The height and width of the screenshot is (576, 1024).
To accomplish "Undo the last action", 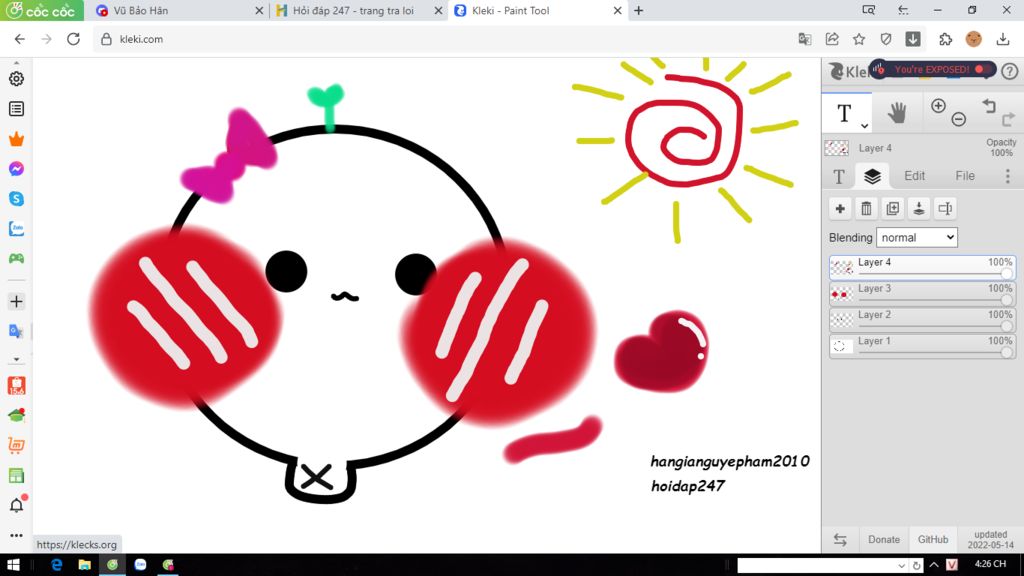I will [x=989, y=106].
